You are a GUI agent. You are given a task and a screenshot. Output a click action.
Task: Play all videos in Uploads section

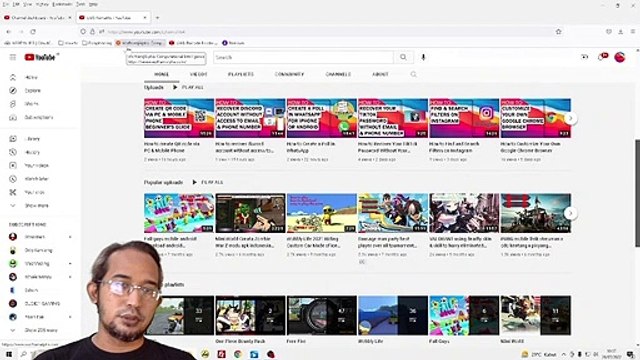(188, 87)
